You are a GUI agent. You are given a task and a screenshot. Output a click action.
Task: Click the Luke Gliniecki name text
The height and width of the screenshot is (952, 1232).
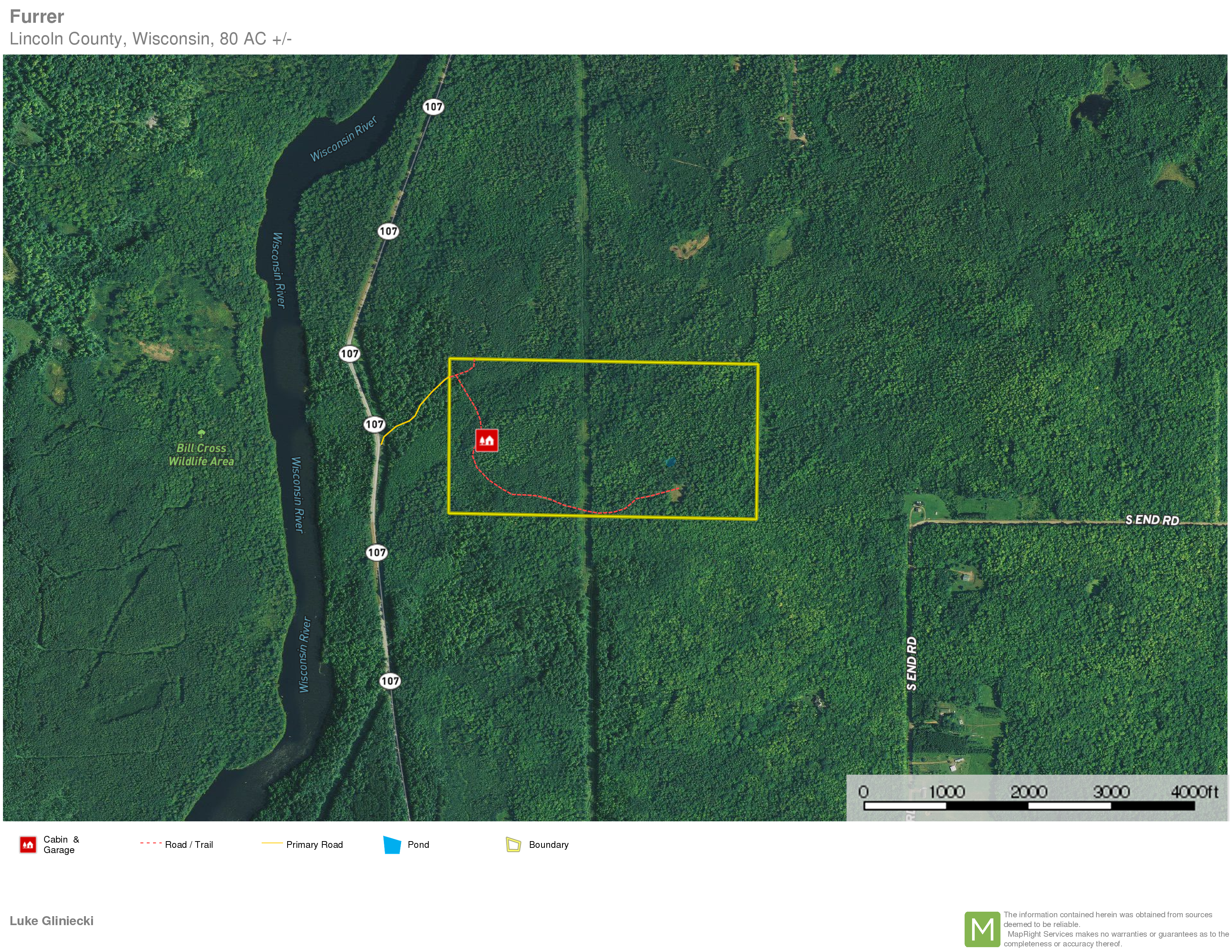[51, 921]
